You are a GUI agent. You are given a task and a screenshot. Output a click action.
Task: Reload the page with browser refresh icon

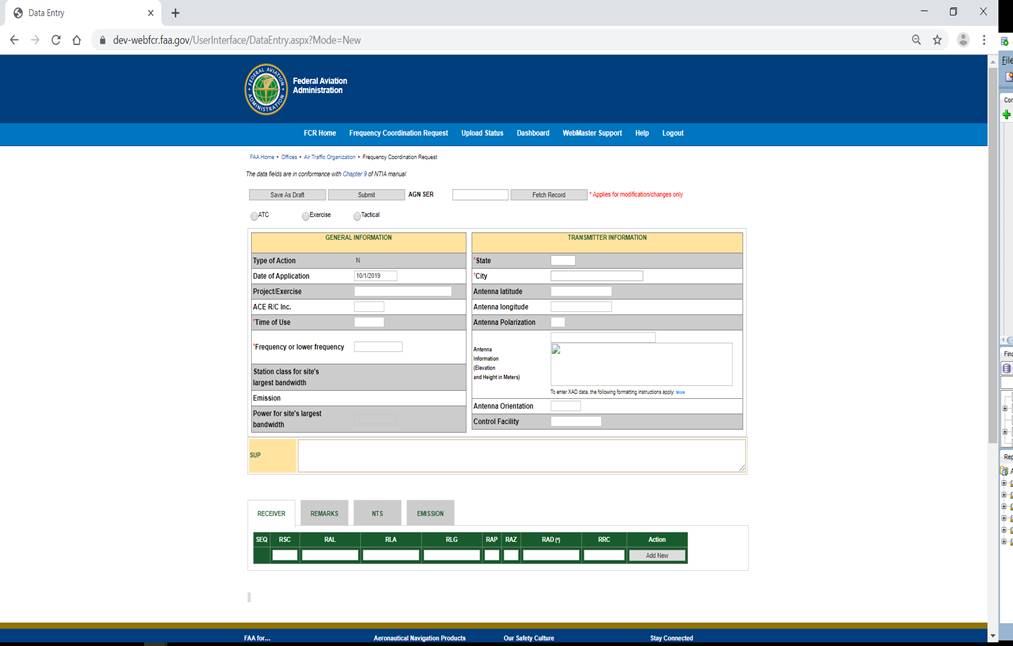56,40
